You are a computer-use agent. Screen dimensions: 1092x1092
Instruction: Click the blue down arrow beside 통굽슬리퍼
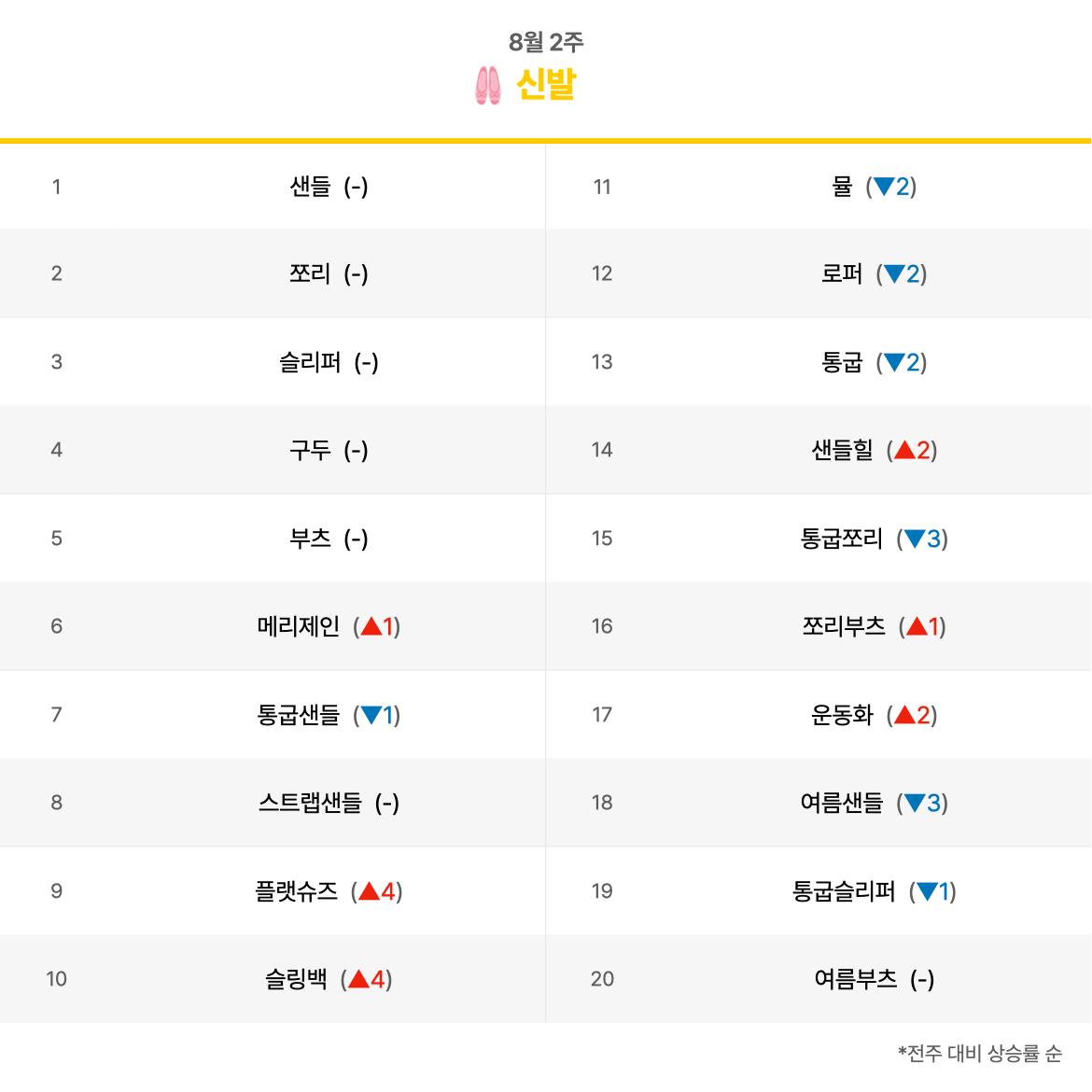927,891
